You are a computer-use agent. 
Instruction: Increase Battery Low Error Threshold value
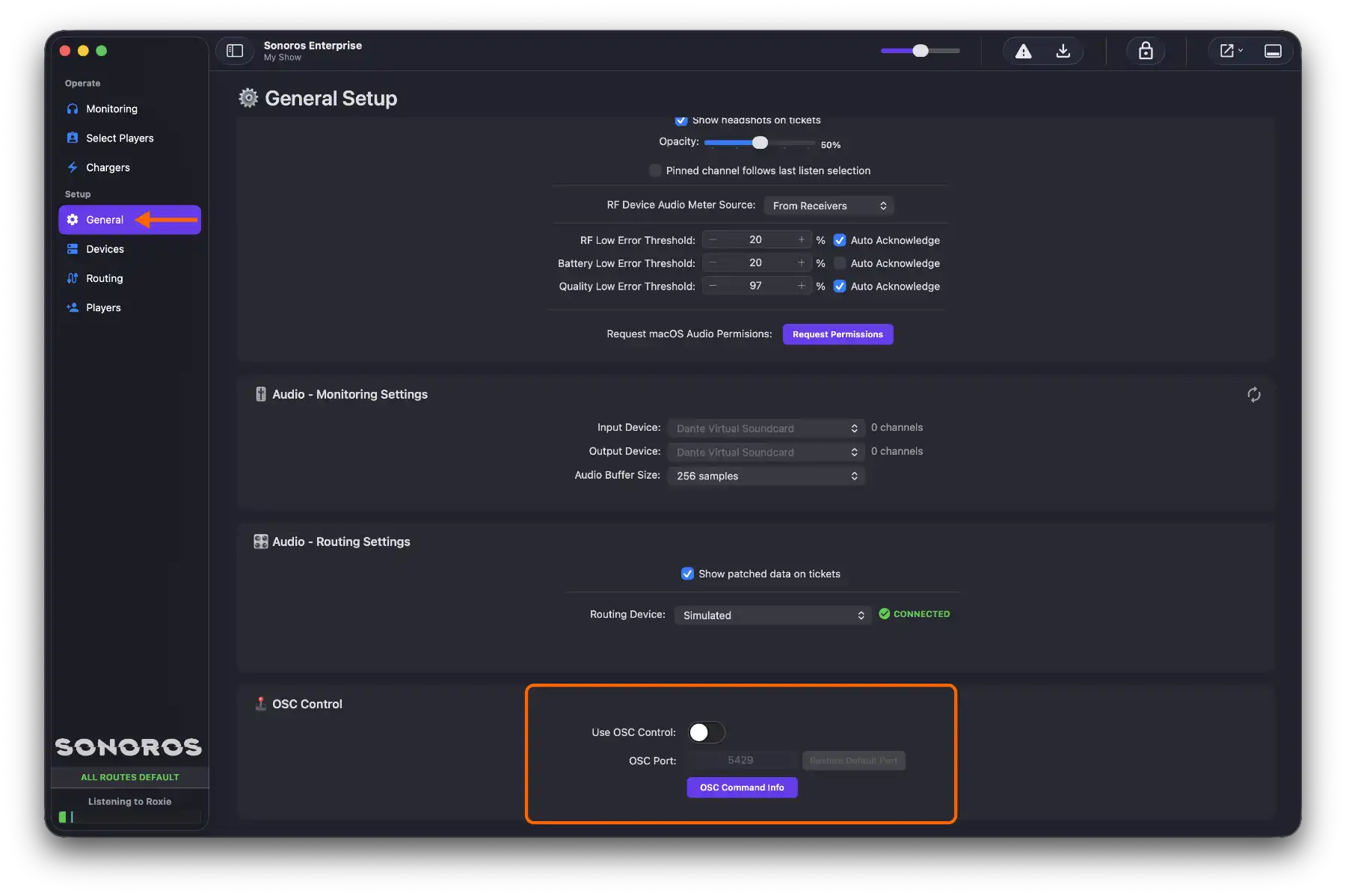click(x=801, y=263)
